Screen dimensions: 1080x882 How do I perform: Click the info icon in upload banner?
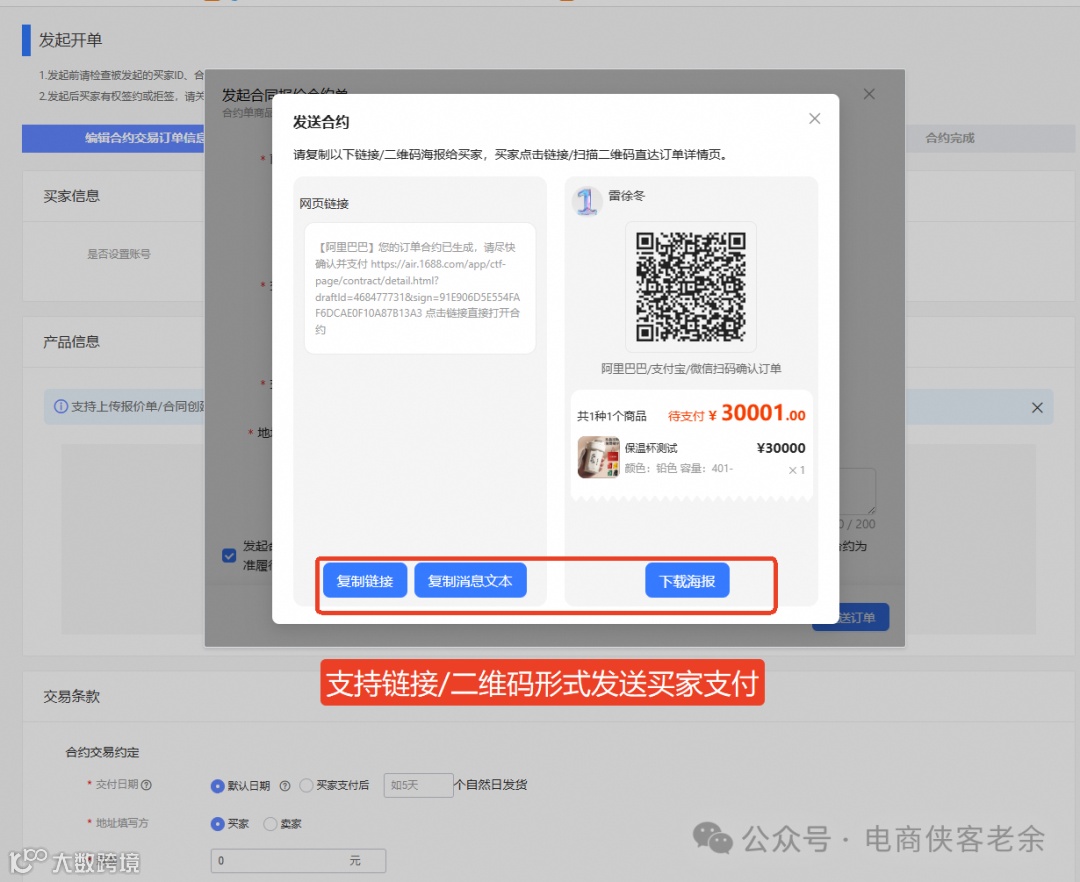[61, 406]
